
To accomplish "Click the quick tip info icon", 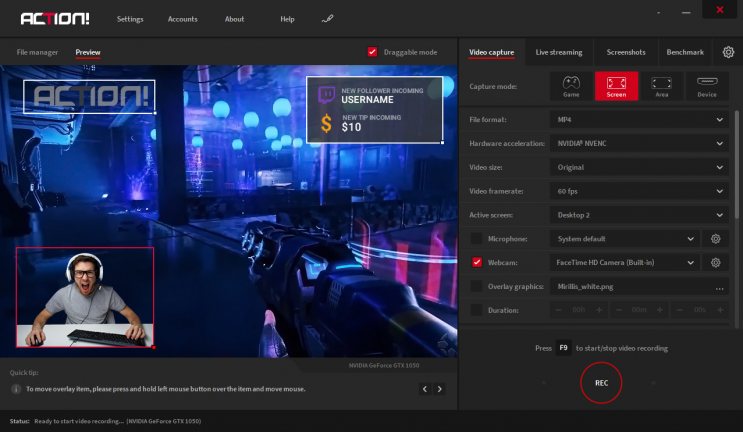I will [16, 389].
